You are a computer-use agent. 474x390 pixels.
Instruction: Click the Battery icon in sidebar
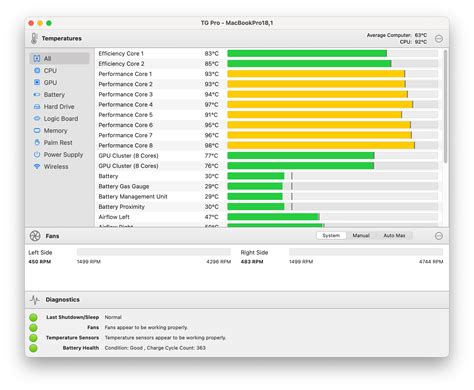tap(37, 95)
